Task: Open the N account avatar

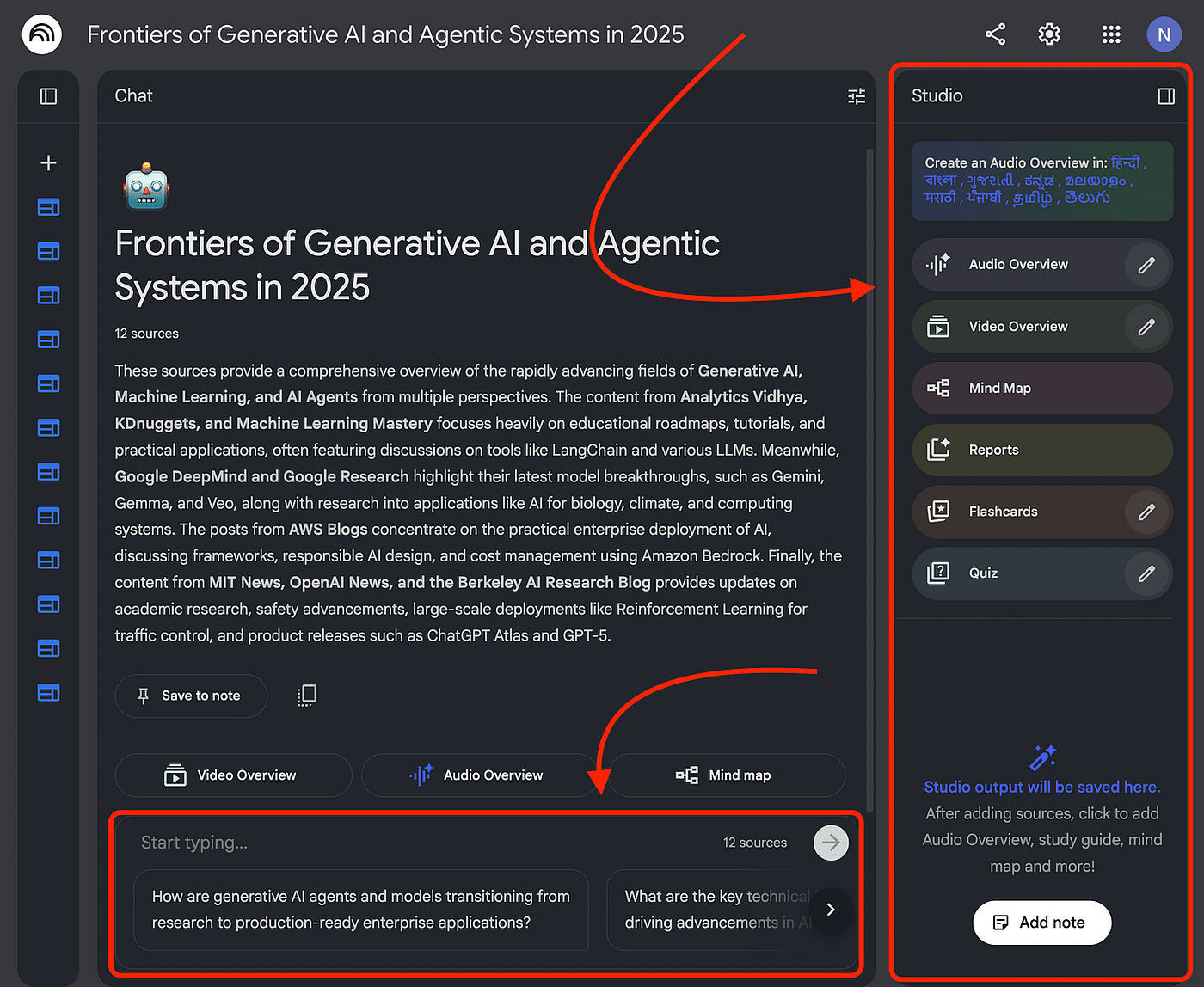Action: point(1164,34)
